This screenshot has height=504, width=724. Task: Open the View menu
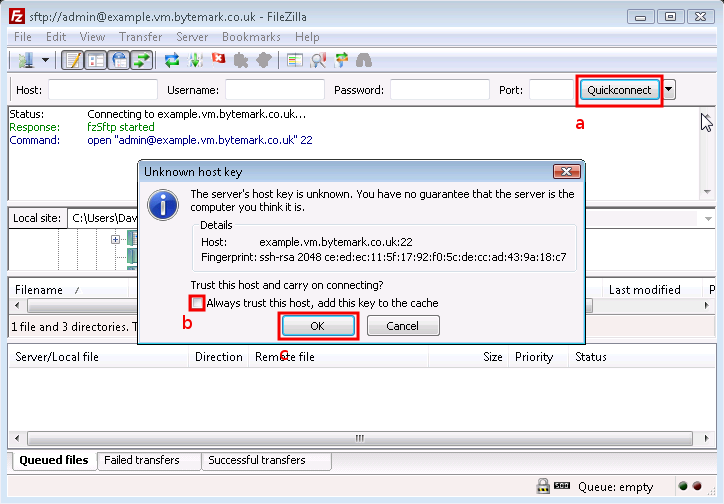tap(92, 36)
